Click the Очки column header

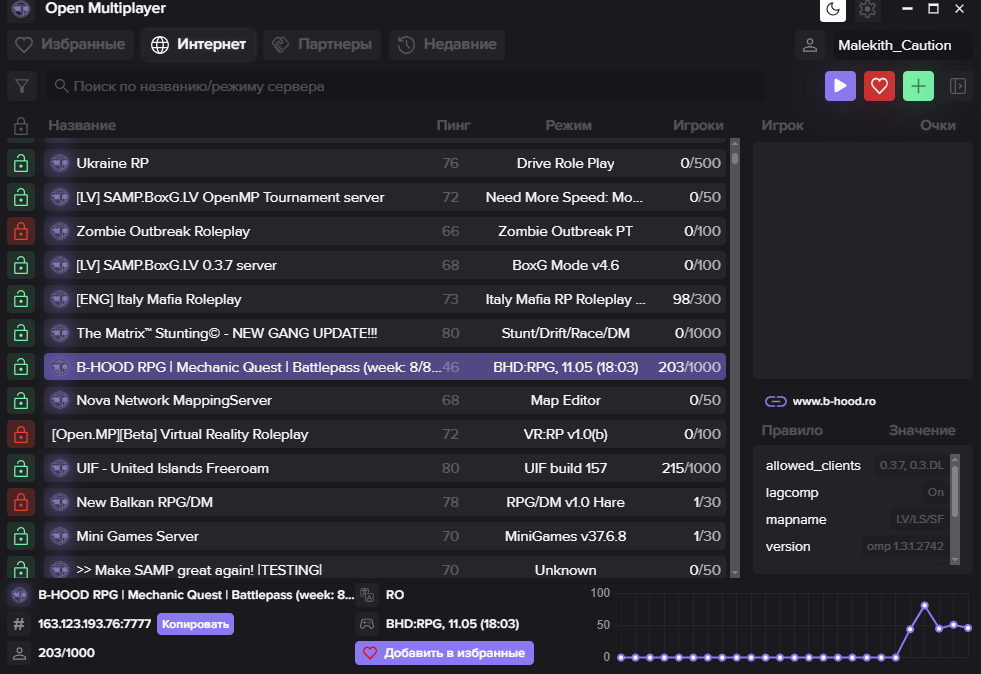coord(937,125)
